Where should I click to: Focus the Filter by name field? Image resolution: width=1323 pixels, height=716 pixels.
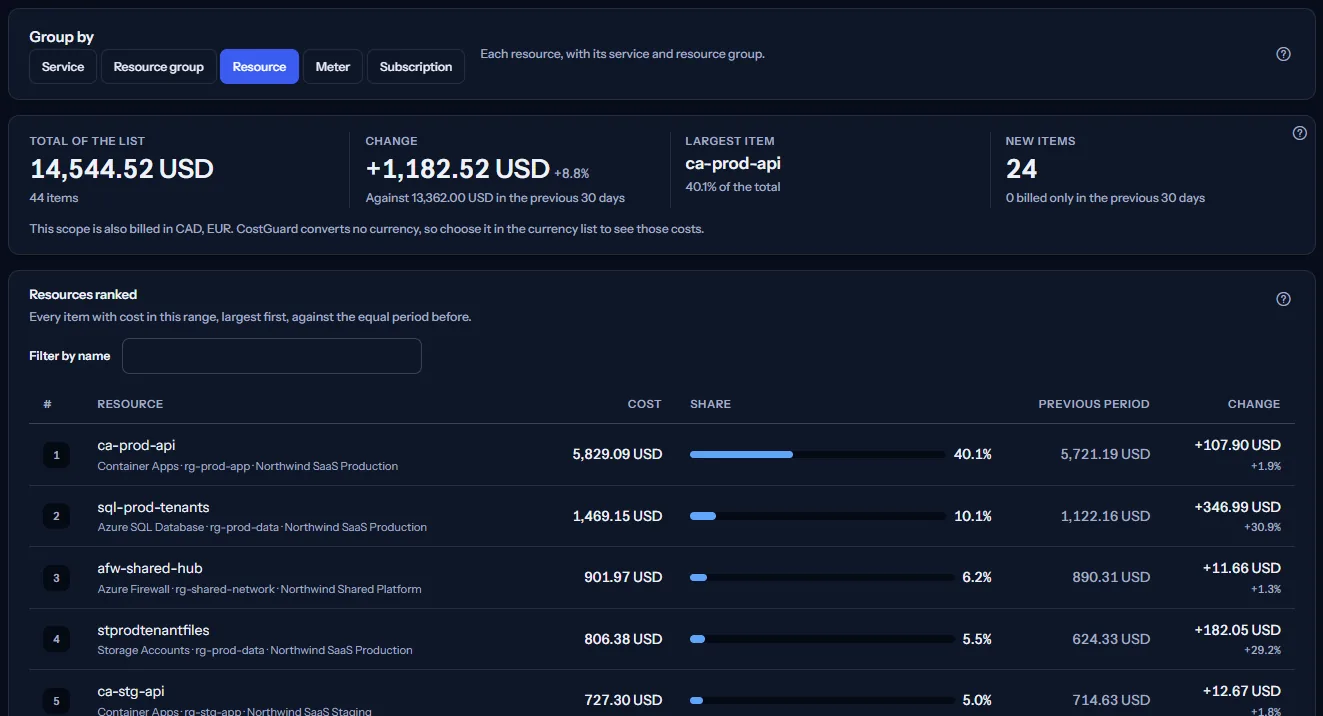tap(272, 356)
